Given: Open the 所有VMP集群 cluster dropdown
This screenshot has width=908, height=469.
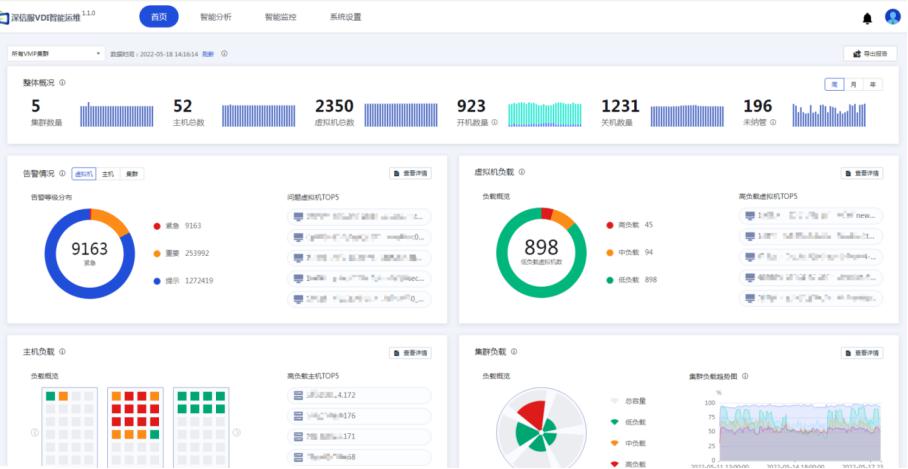Looking at the screenshot, I should [55, 53].
